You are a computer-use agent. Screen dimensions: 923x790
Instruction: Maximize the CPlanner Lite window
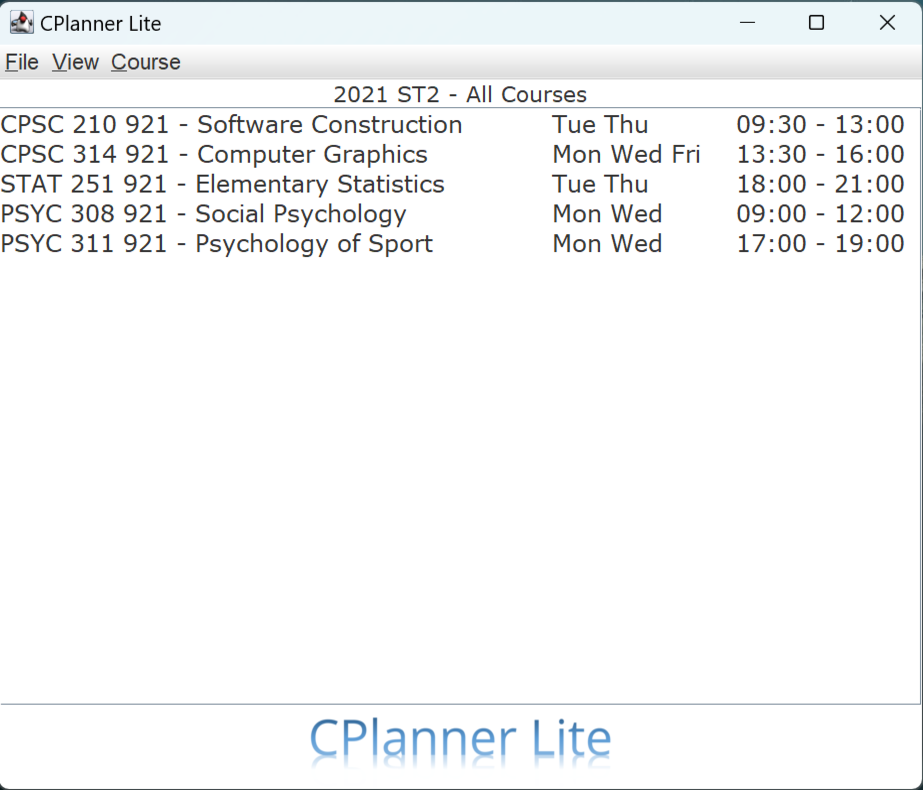(x=816, y=23)
